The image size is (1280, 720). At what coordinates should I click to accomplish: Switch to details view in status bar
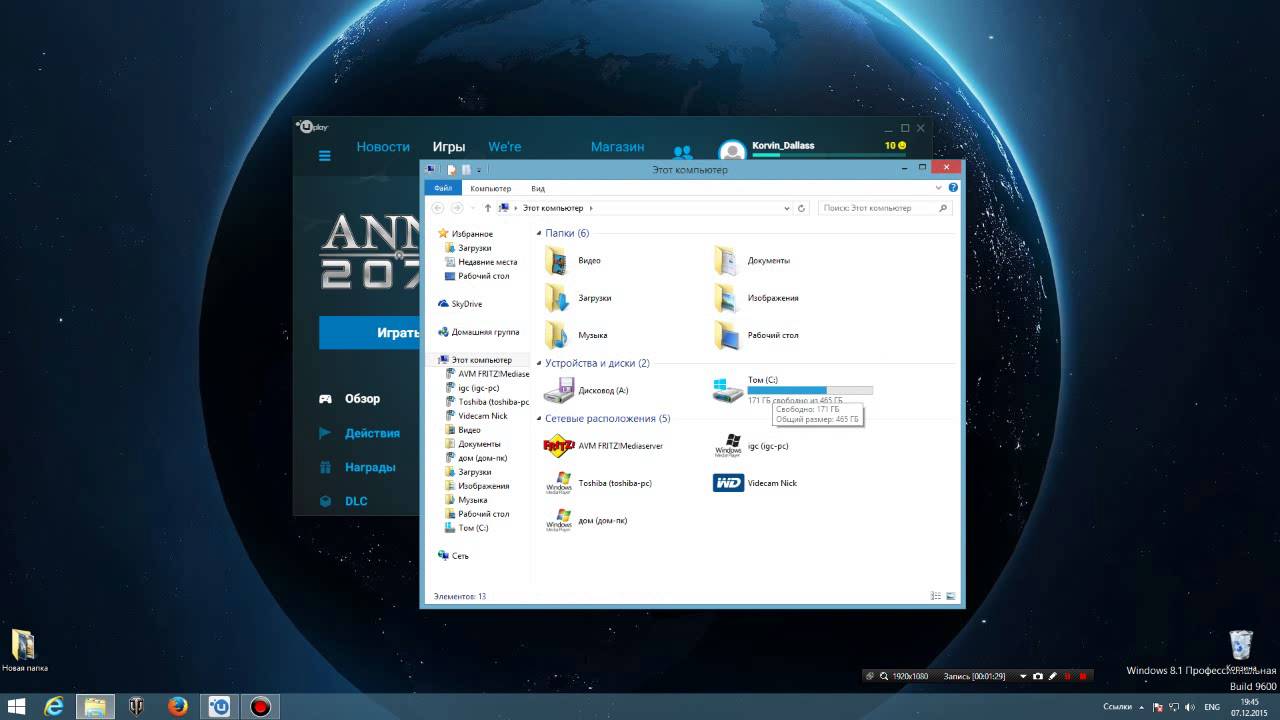pos(936,596)
